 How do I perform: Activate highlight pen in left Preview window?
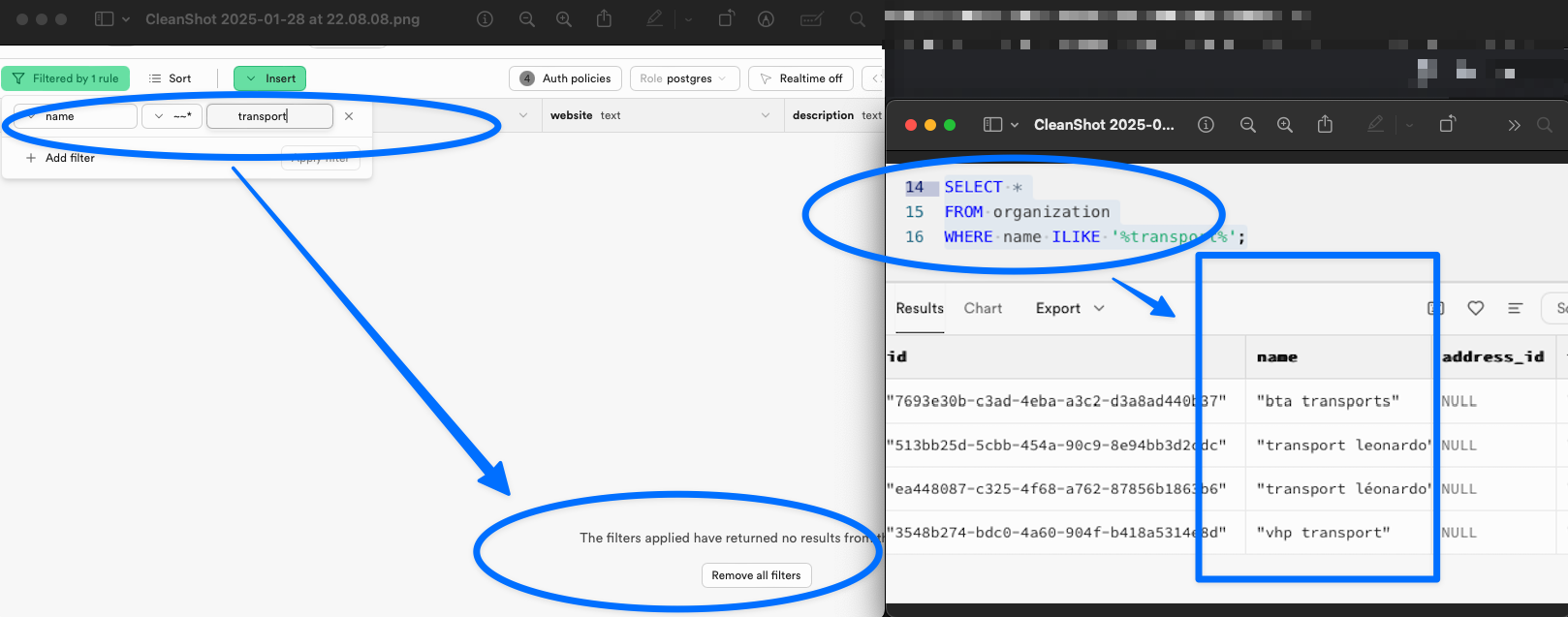click(655, 18)
